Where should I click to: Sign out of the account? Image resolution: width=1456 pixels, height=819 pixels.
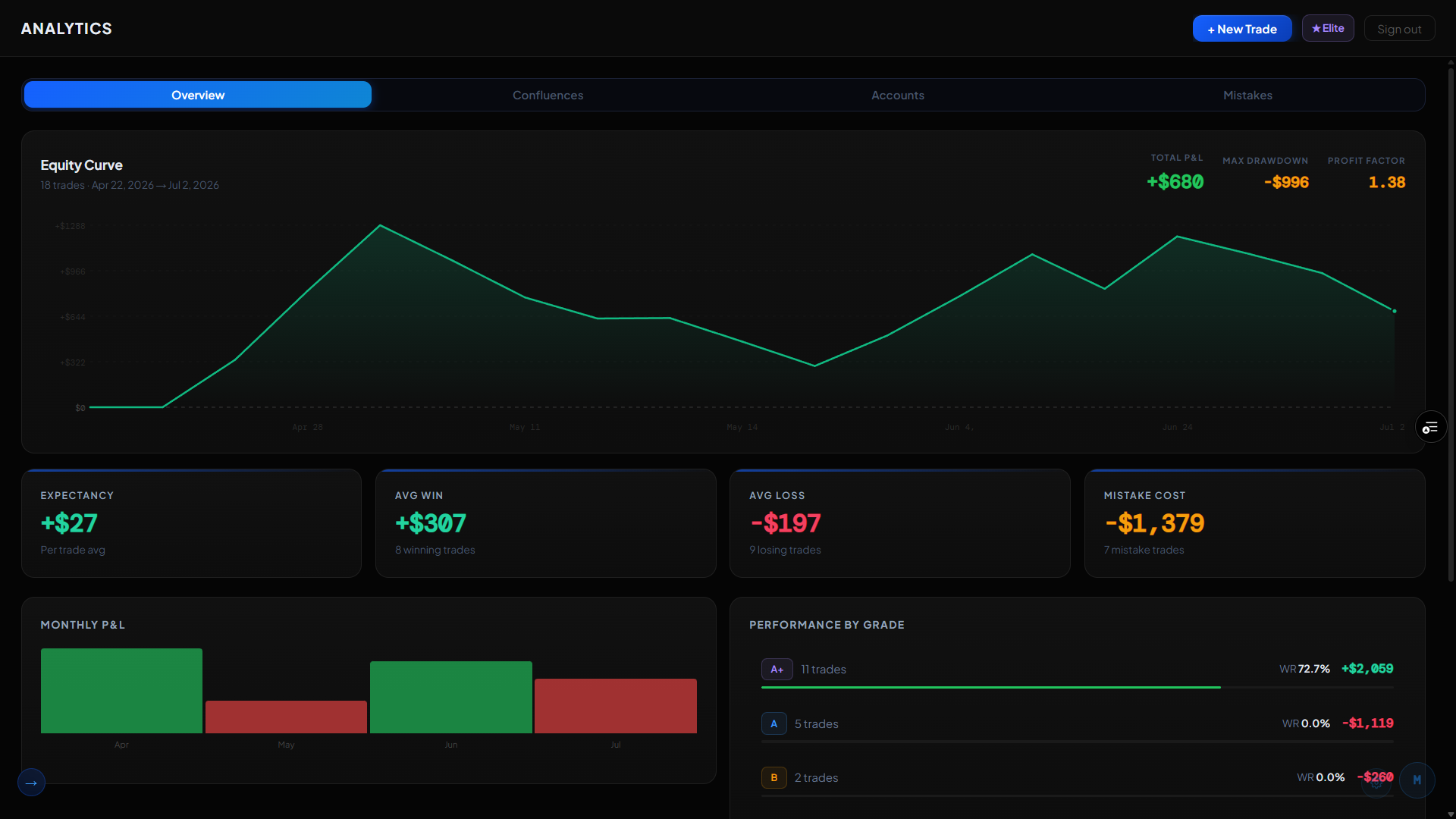coord(1399,29)
